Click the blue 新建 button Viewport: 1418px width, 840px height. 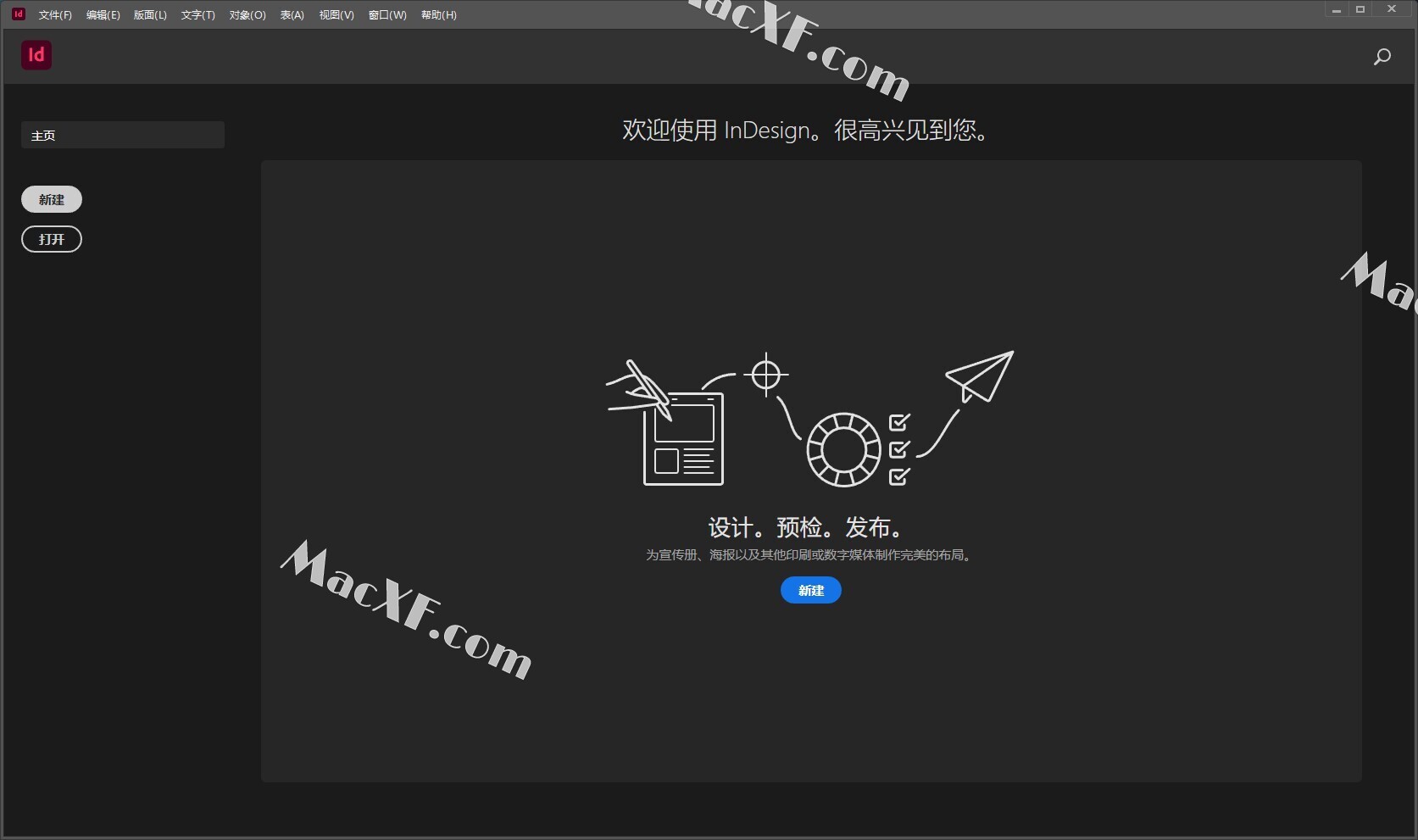tap(811, 590)
